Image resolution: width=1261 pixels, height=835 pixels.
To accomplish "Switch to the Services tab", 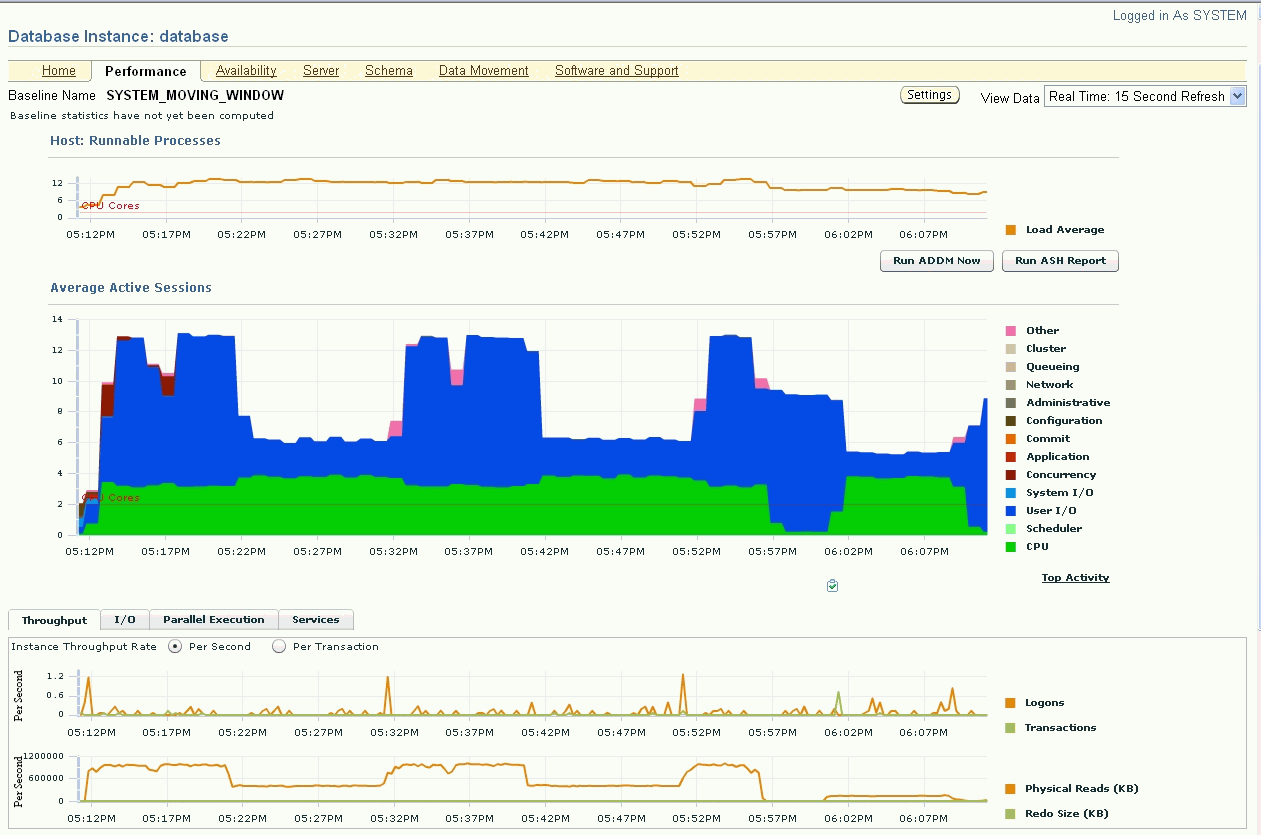I will tap(315, 620).
